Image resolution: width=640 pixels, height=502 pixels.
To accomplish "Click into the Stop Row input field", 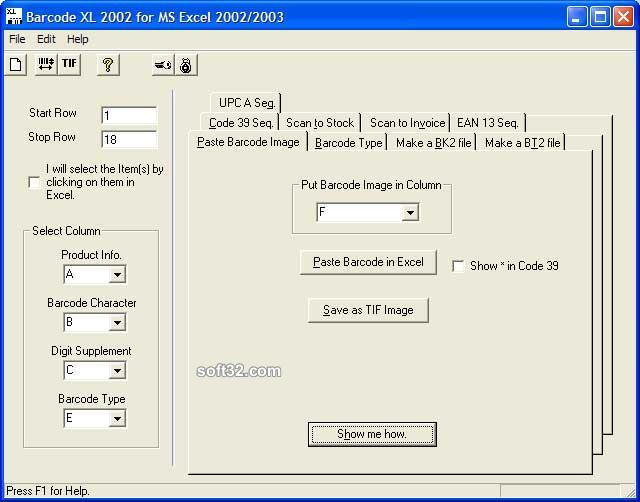I will [129, 140].
